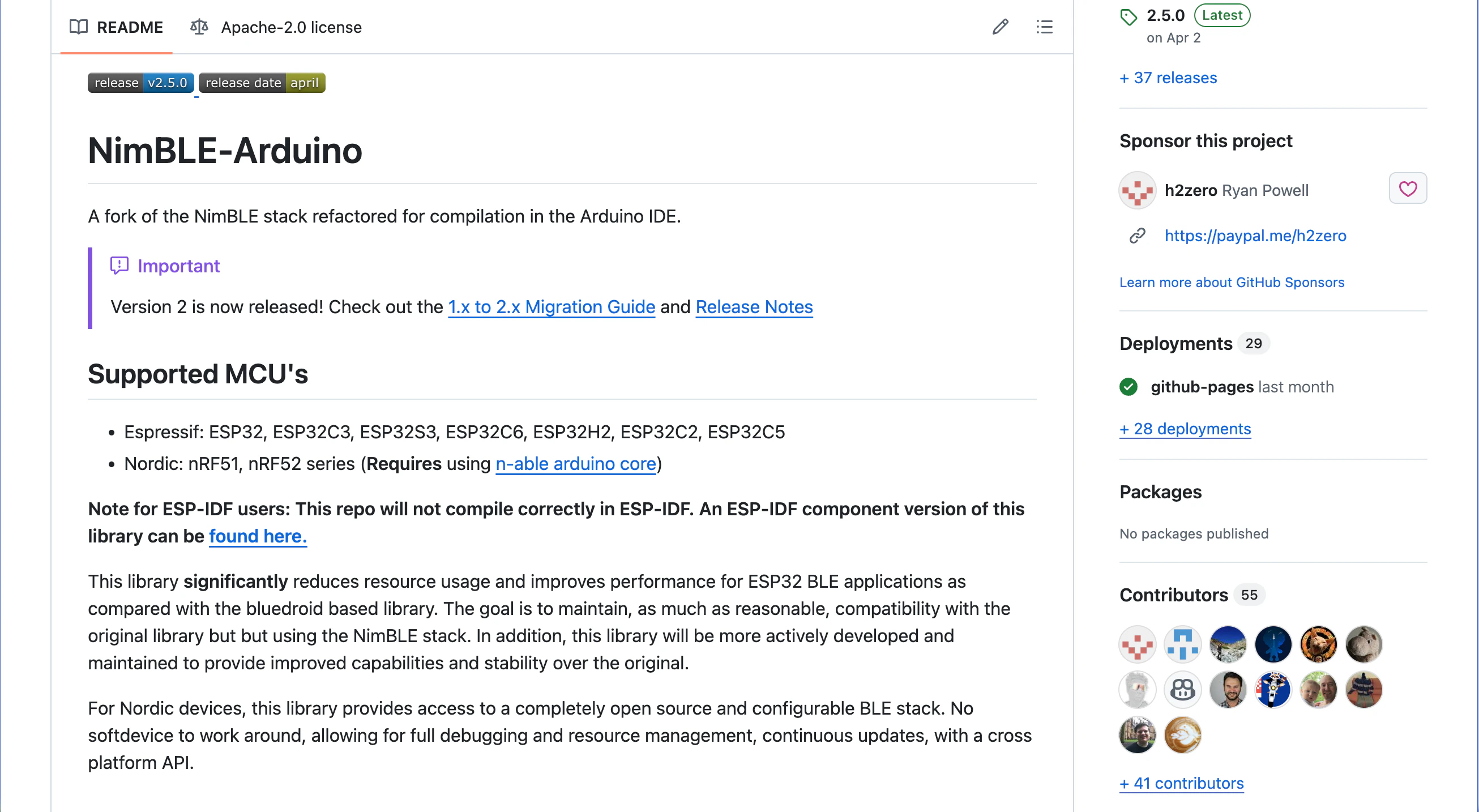Click the purple Important note icon
This screenshot has height=812, width=1479.
coord(119,266)
